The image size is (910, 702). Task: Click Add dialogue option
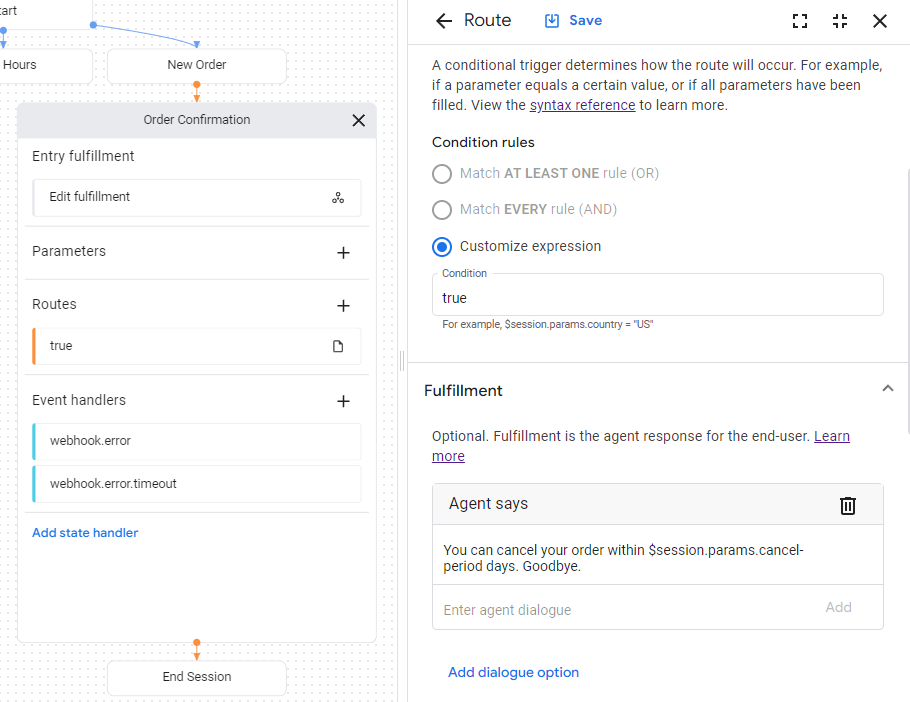click(513, 672)
